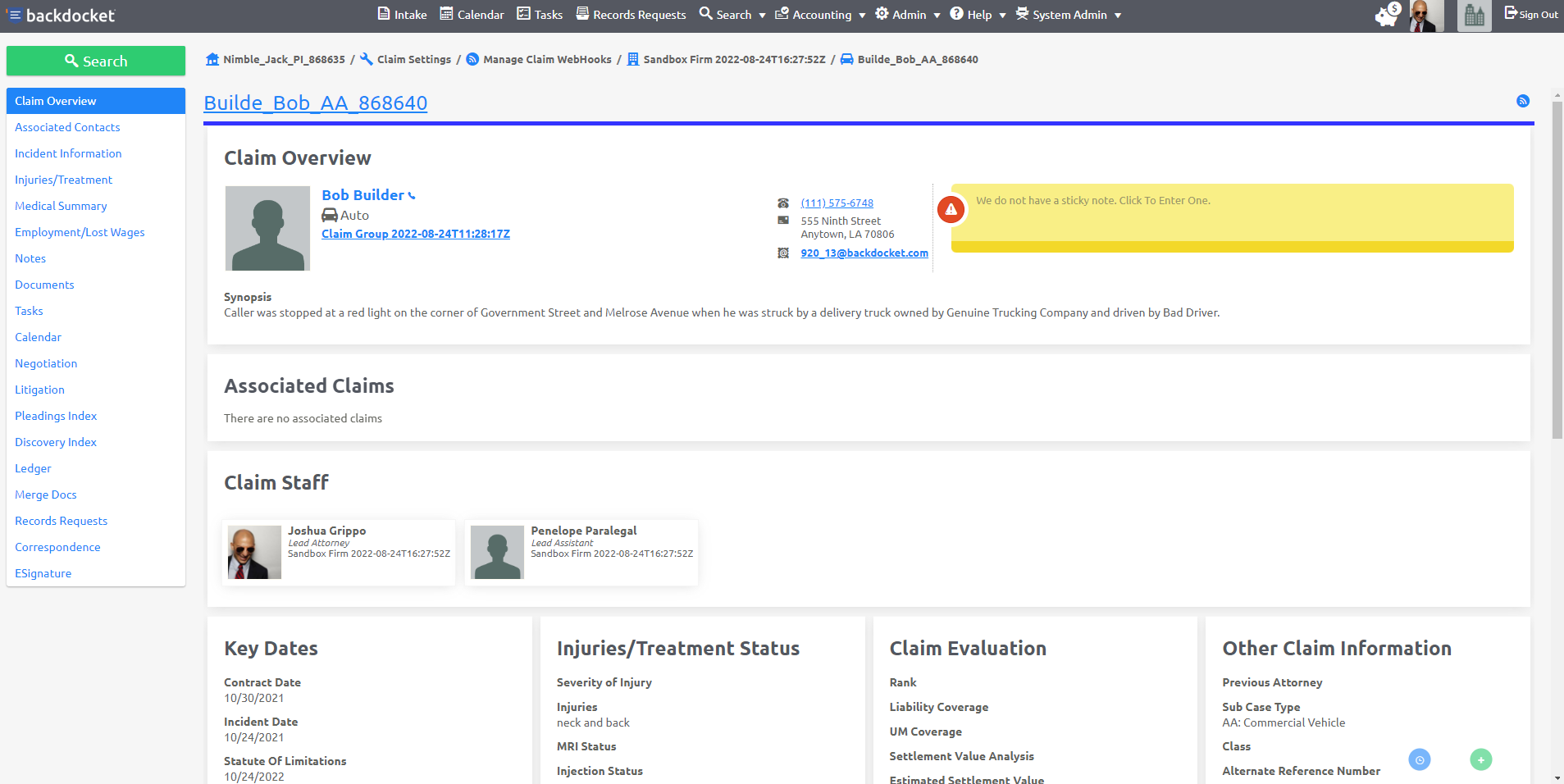Click the Records Requests icon in navigation
Image resolution: width=1564 pixels, height=784 pixels.
(x=581, y=13)
